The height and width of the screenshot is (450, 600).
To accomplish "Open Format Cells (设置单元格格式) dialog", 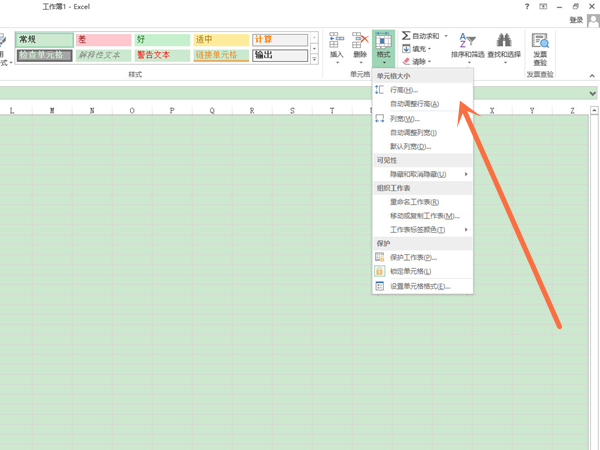I will pyautogui.click(x=420, y=286).
